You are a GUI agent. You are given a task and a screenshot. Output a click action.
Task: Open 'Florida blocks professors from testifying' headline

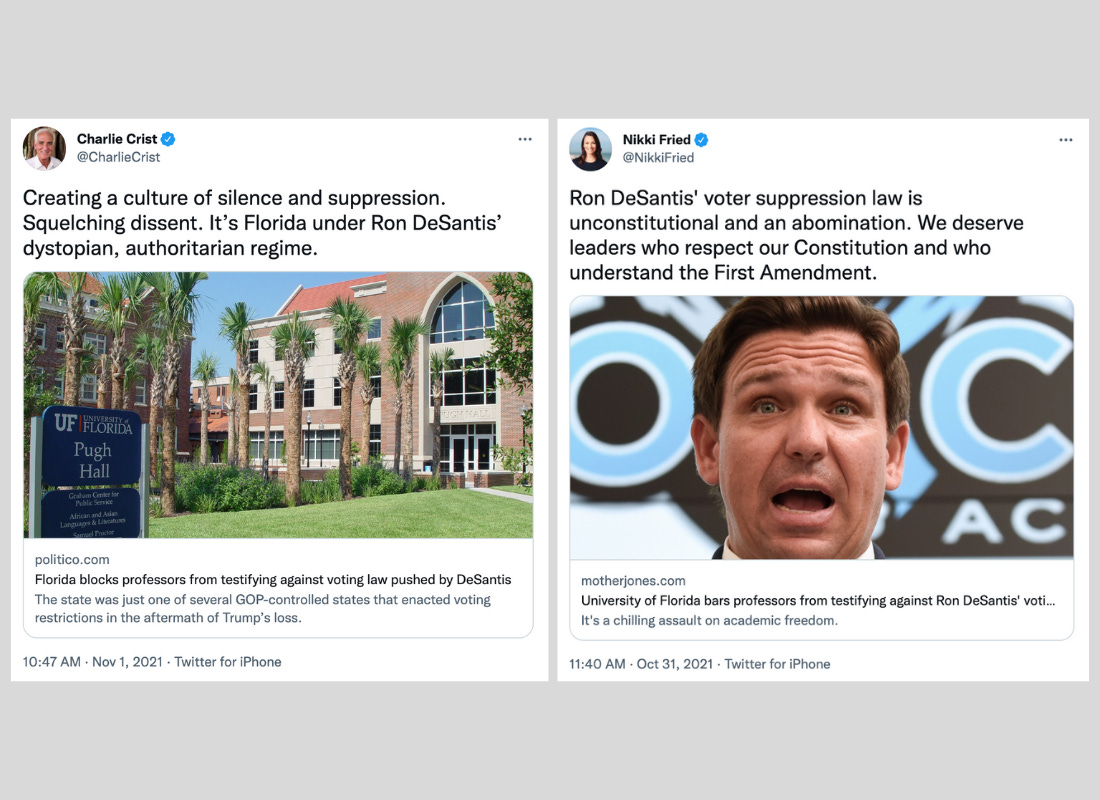tap(273, 580)
